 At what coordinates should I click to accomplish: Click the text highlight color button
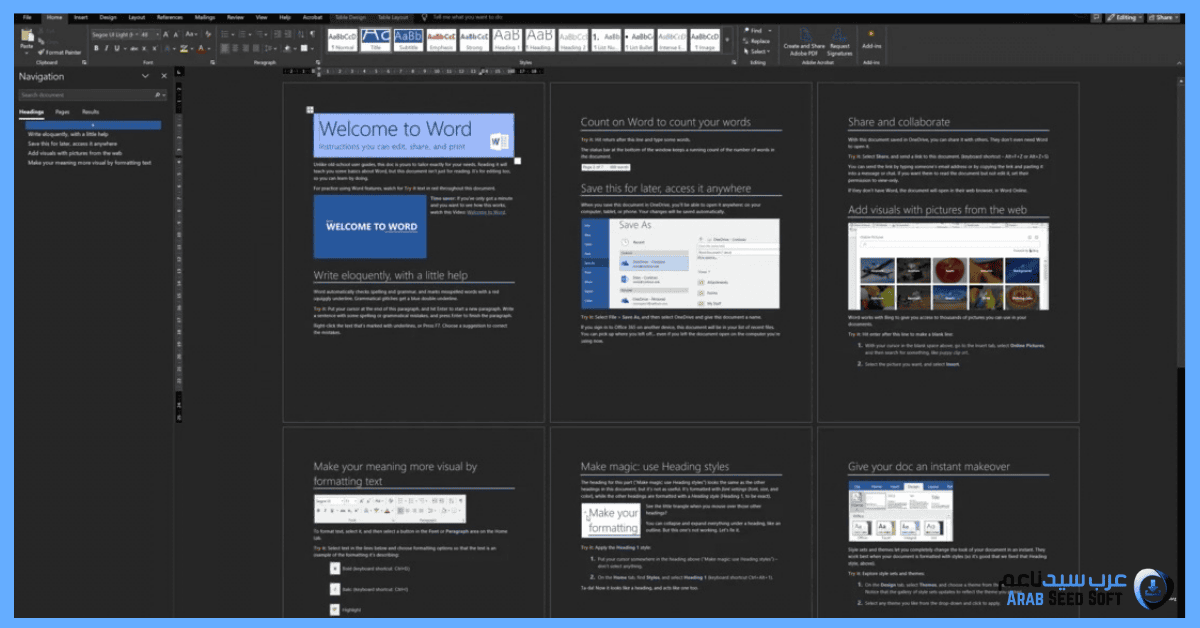coord(184,48)
